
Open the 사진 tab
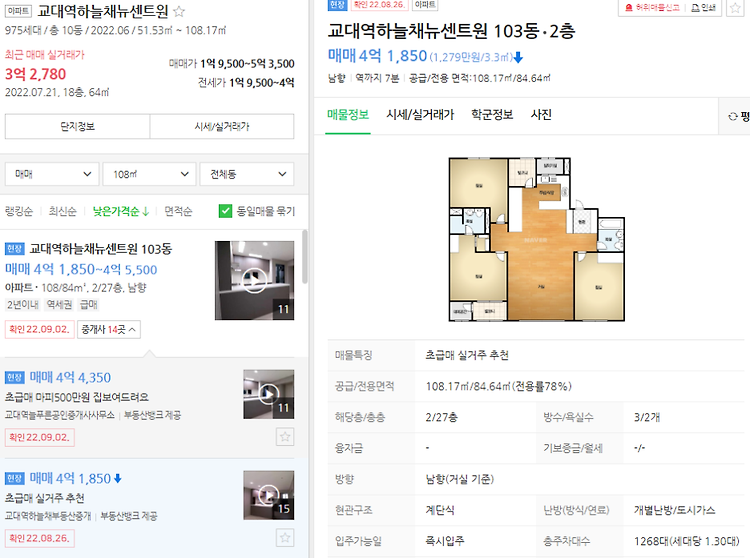point(541,115)
